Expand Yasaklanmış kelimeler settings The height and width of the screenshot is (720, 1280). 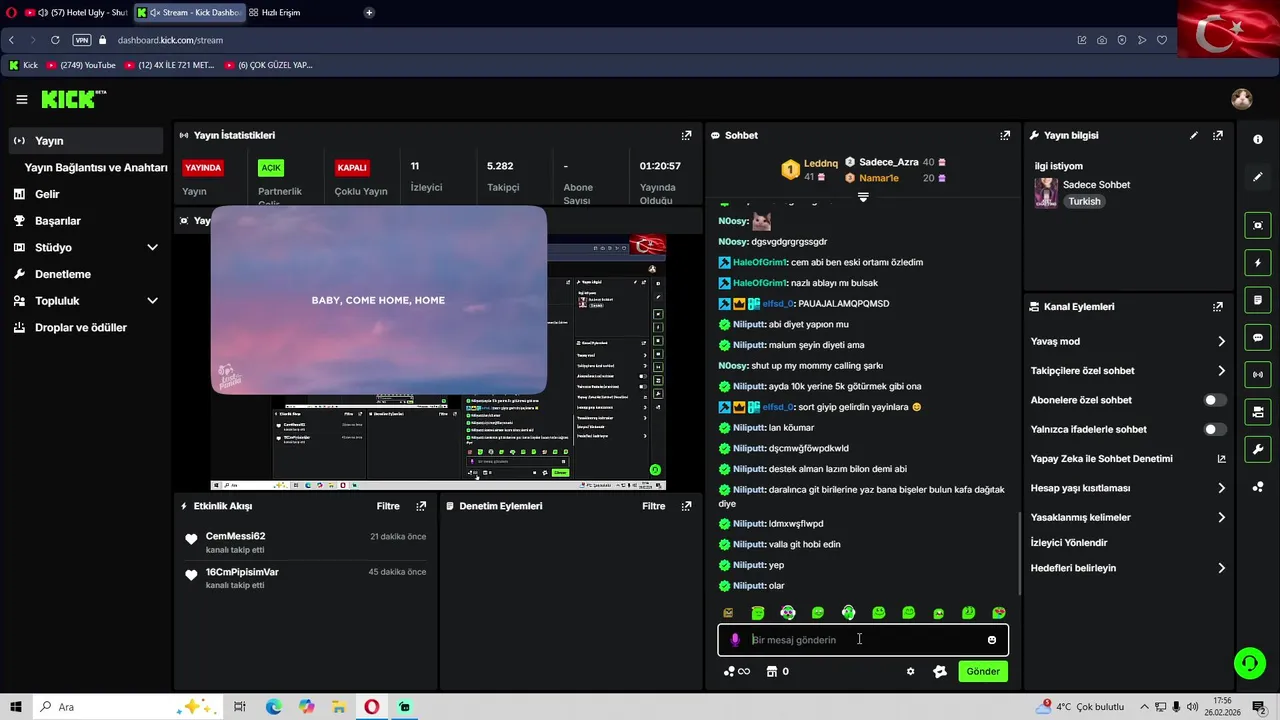[x=1128, y=517]
